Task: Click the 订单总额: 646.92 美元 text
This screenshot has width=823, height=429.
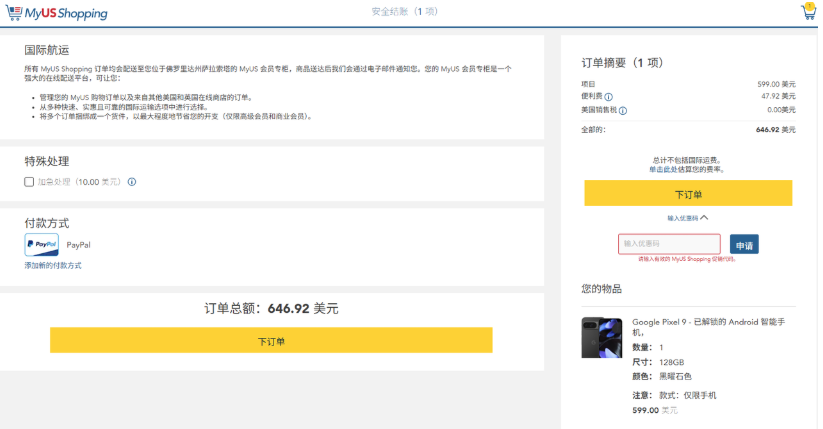Action: click(x=271, y=308)
